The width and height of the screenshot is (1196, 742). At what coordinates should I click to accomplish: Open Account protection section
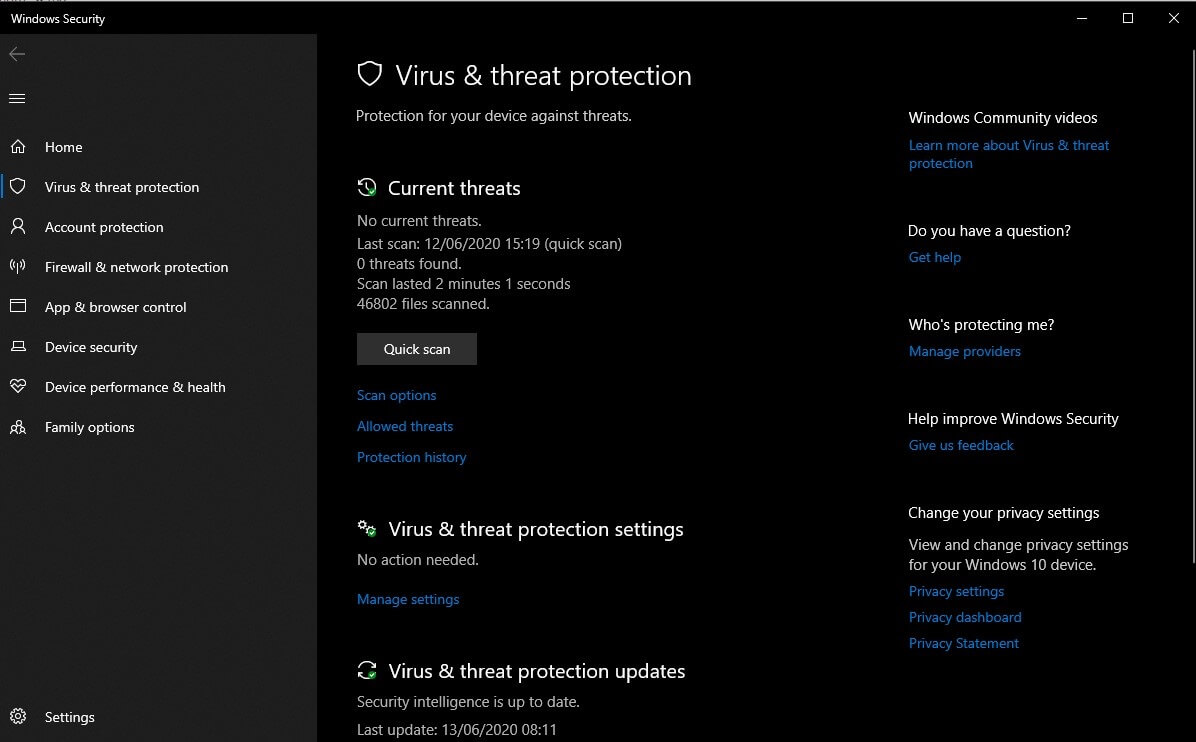(x=104, y=227)
